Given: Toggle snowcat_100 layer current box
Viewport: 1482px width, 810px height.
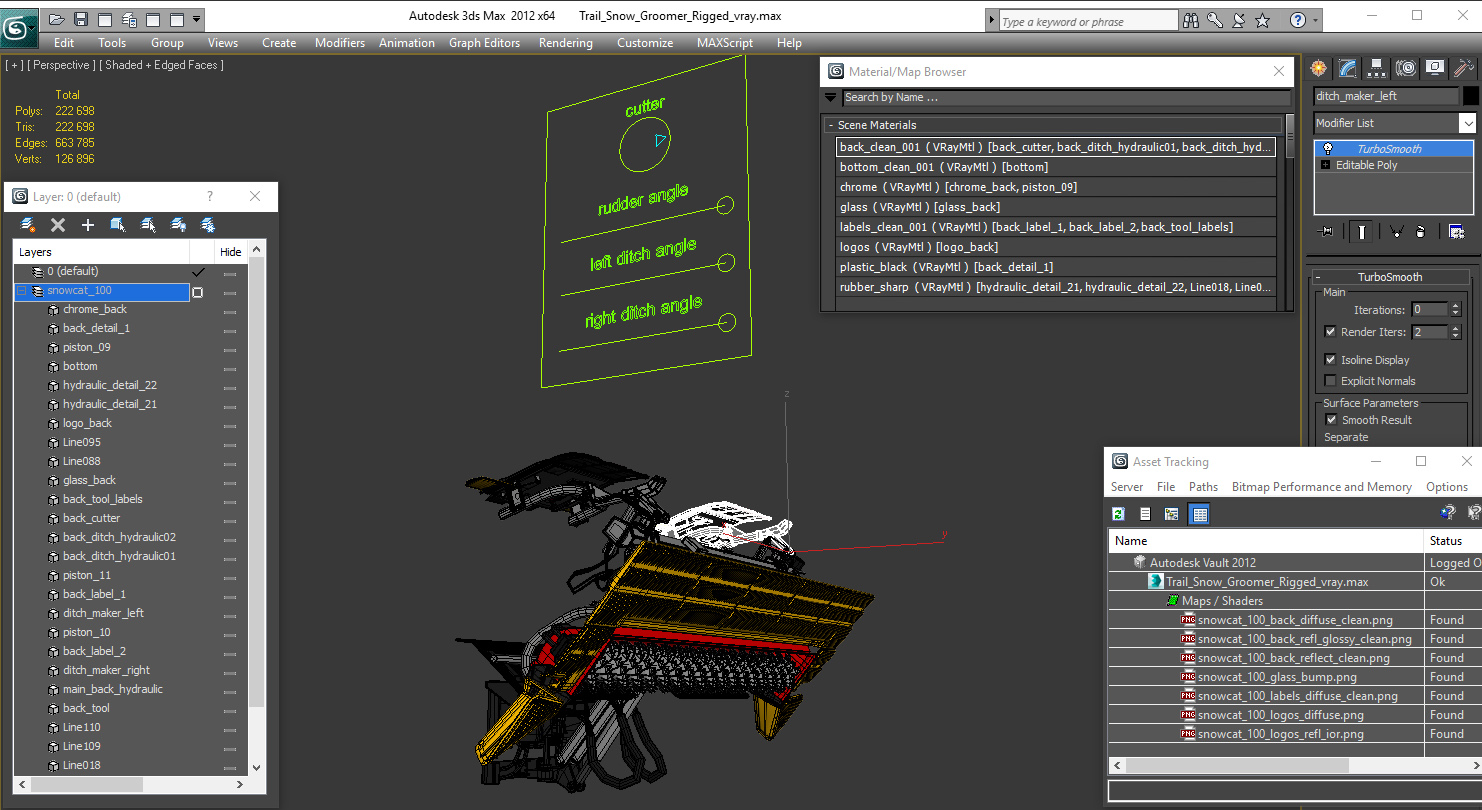Looking at the screenshot, I should 198,292.
